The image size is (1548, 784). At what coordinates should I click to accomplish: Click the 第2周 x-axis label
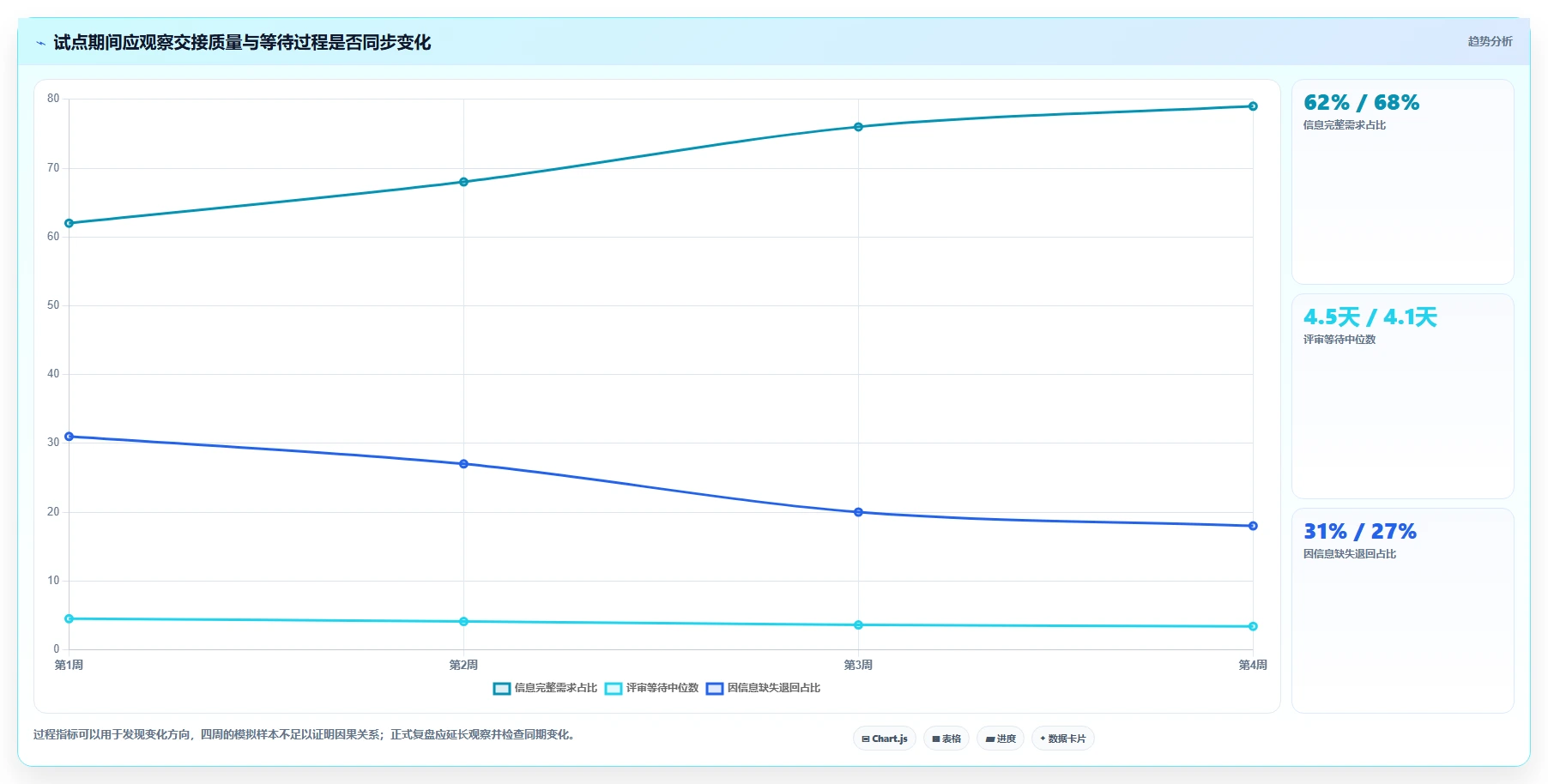tap(463, 665)
